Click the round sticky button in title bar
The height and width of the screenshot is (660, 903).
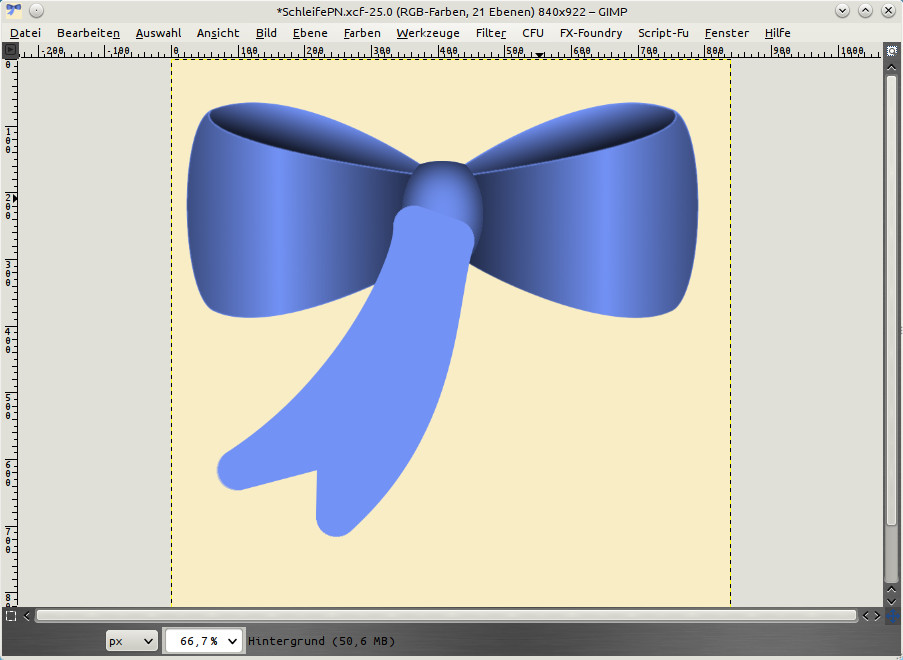pos(36,11)
